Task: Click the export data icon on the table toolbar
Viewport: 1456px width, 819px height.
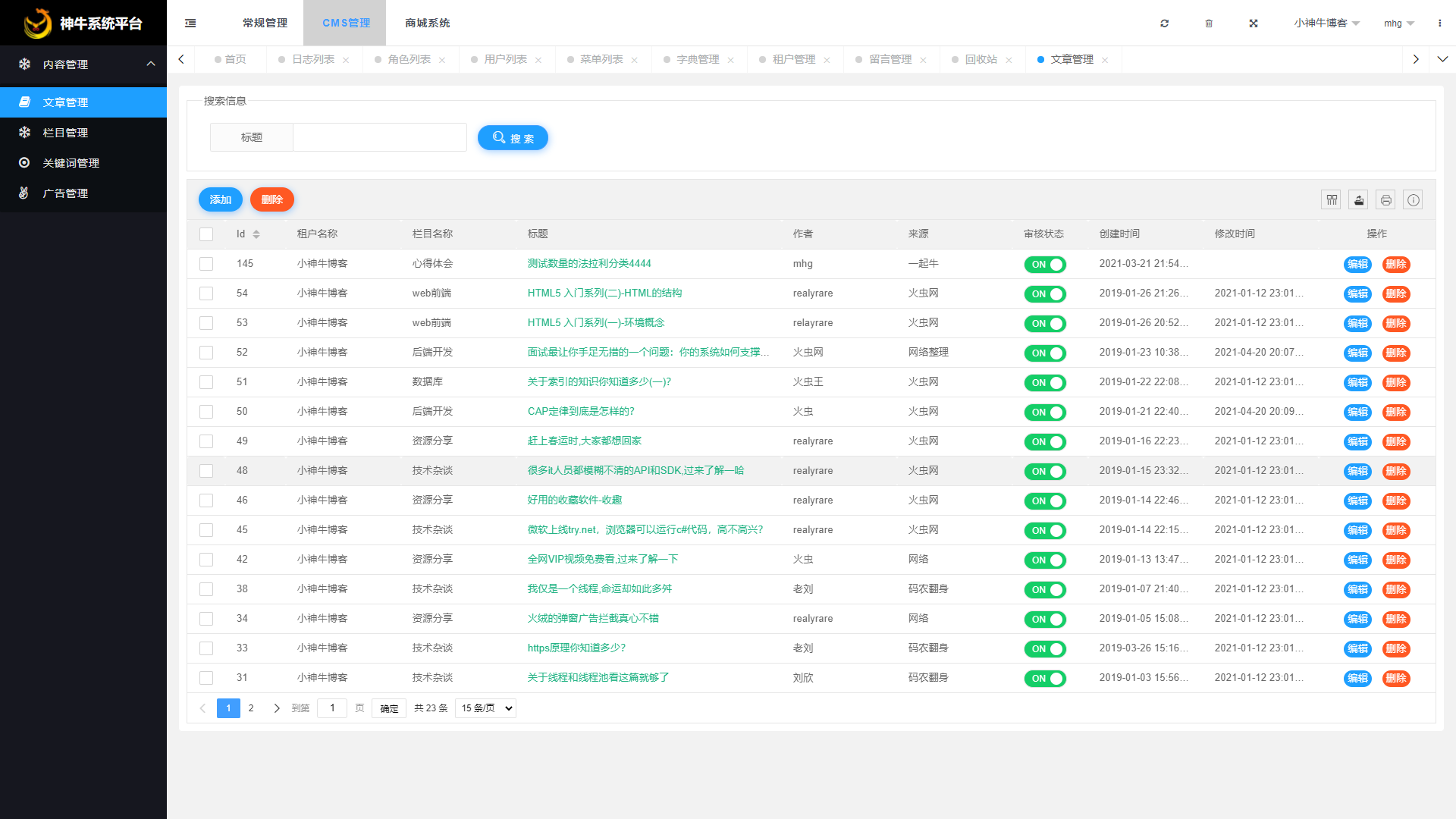Action: tap(1358, 199)
